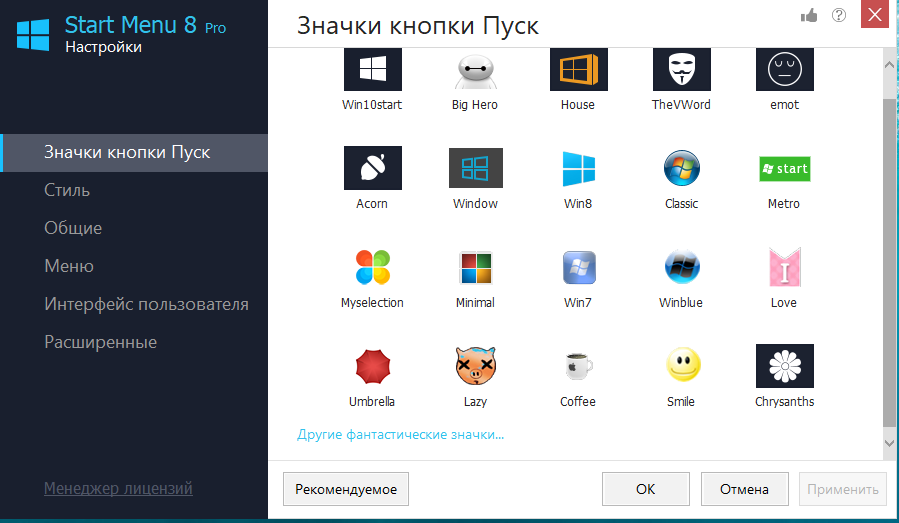
Task: Click the scrollbar down arrow
Action: click(x=889, y=443)
